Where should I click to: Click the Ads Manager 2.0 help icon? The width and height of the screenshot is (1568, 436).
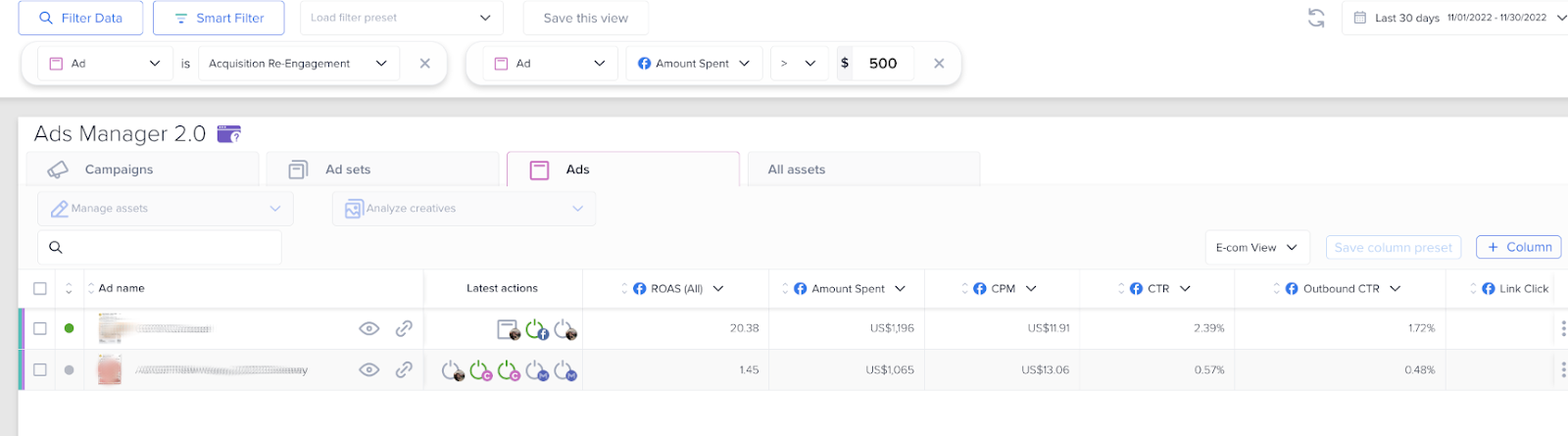[228, 134]
